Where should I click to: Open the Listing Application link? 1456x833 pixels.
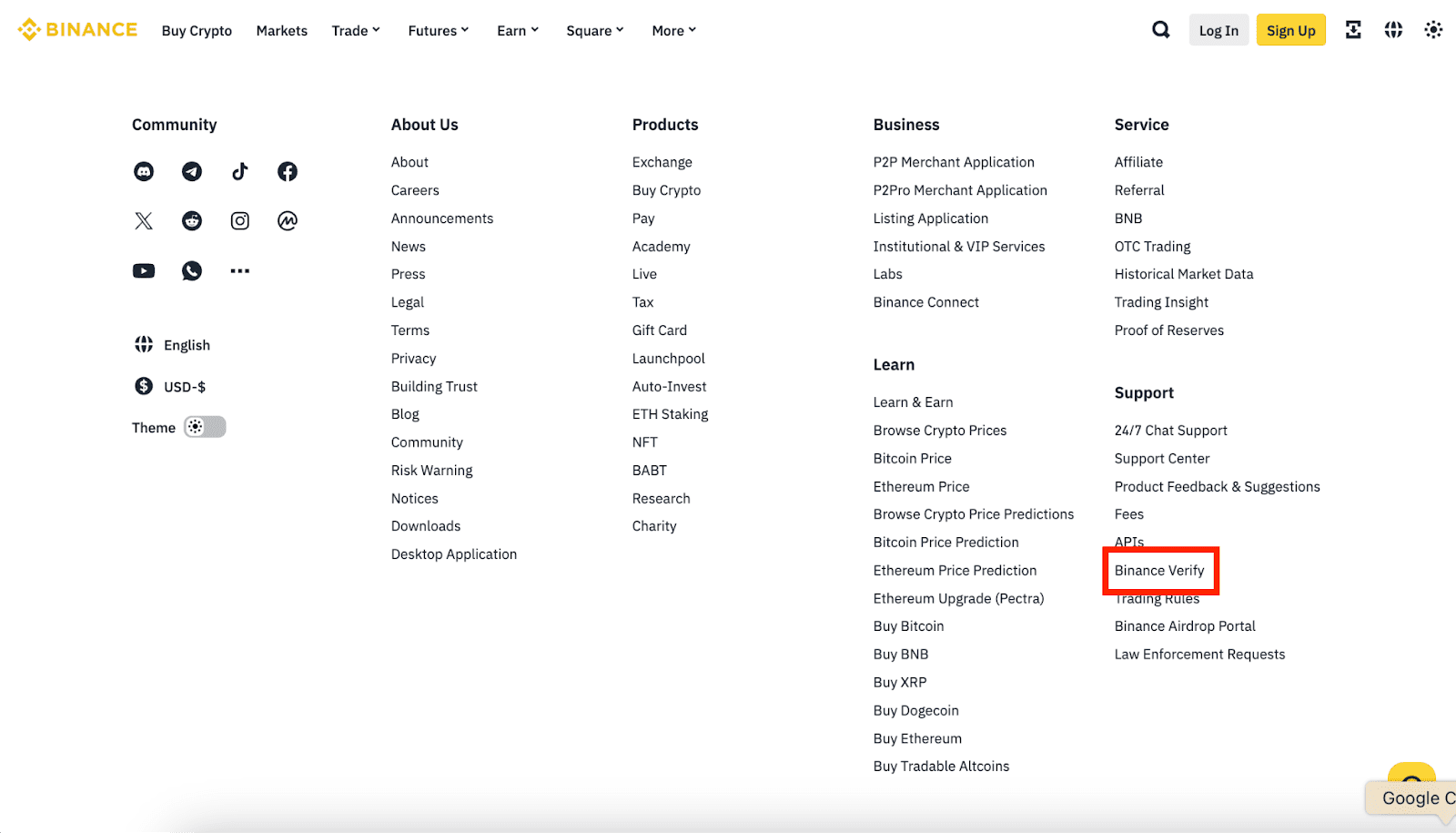[931, 218]
